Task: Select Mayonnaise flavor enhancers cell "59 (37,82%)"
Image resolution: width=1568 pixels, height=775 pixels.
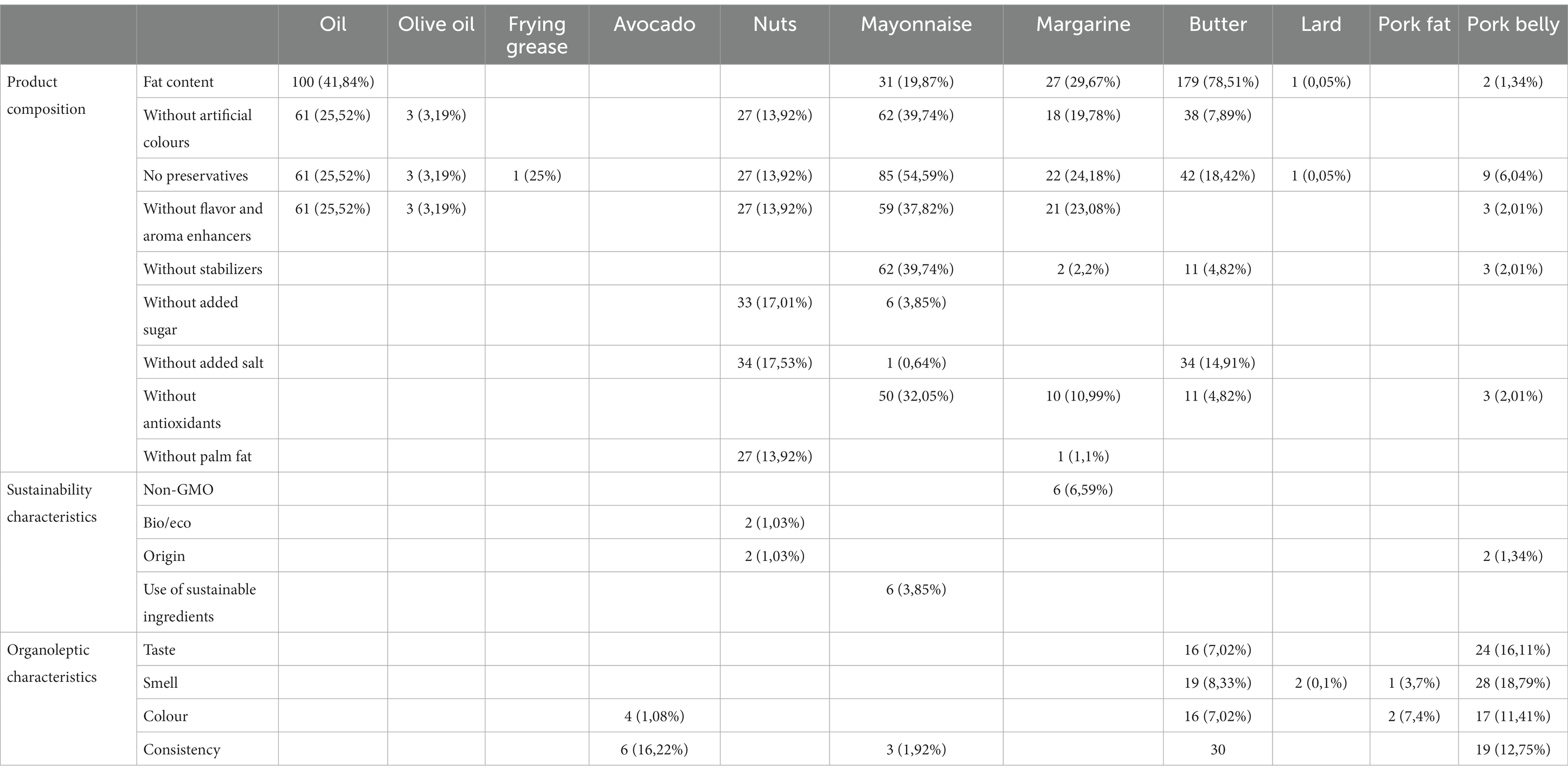Action: [916, 209]
